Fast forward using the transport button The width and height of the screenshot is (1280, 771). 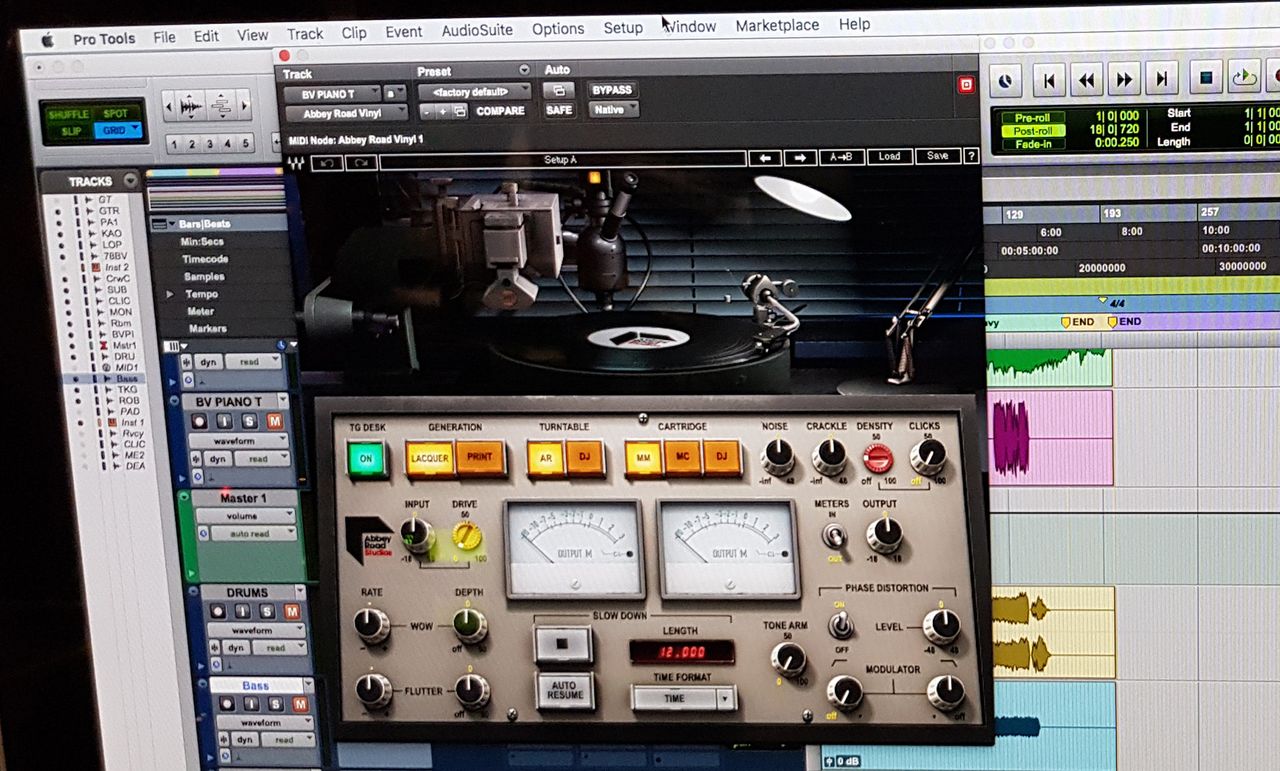(1124, 79)
